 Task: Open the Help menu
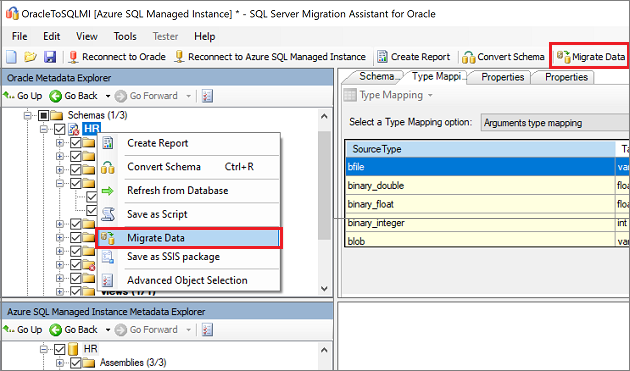(205, 36)
